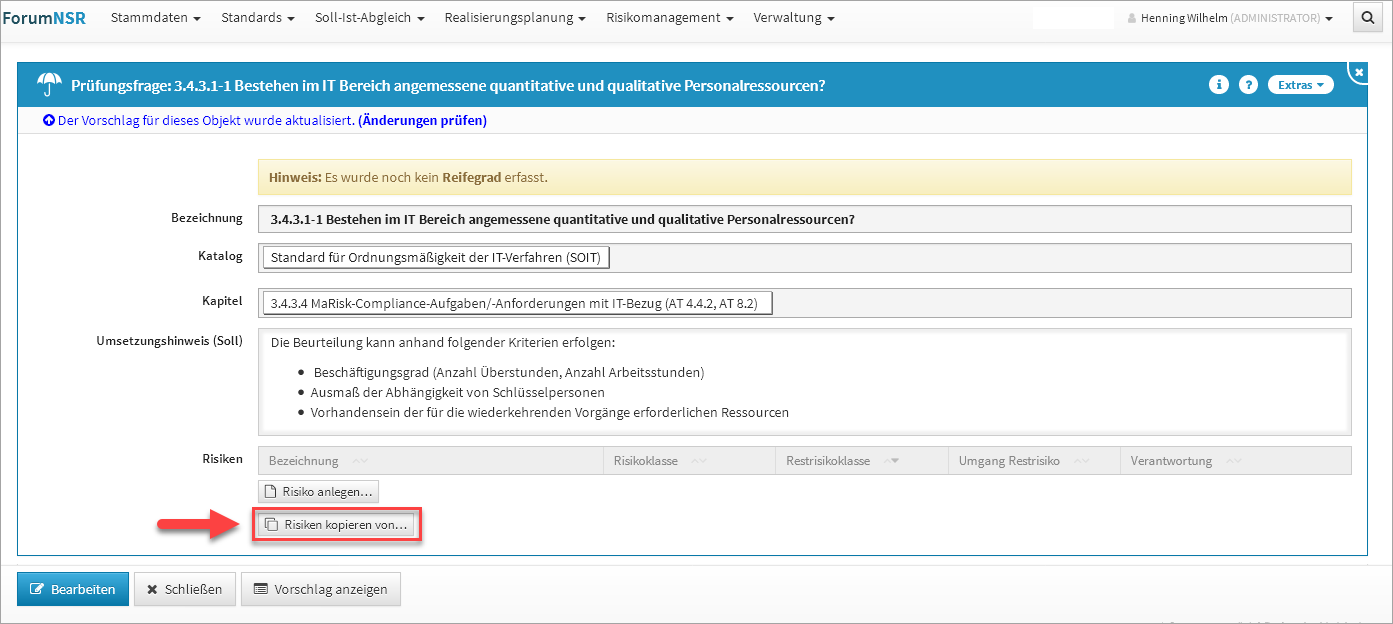Click the ForumNSR logo

pyautogui.click(x=43, y=17)
